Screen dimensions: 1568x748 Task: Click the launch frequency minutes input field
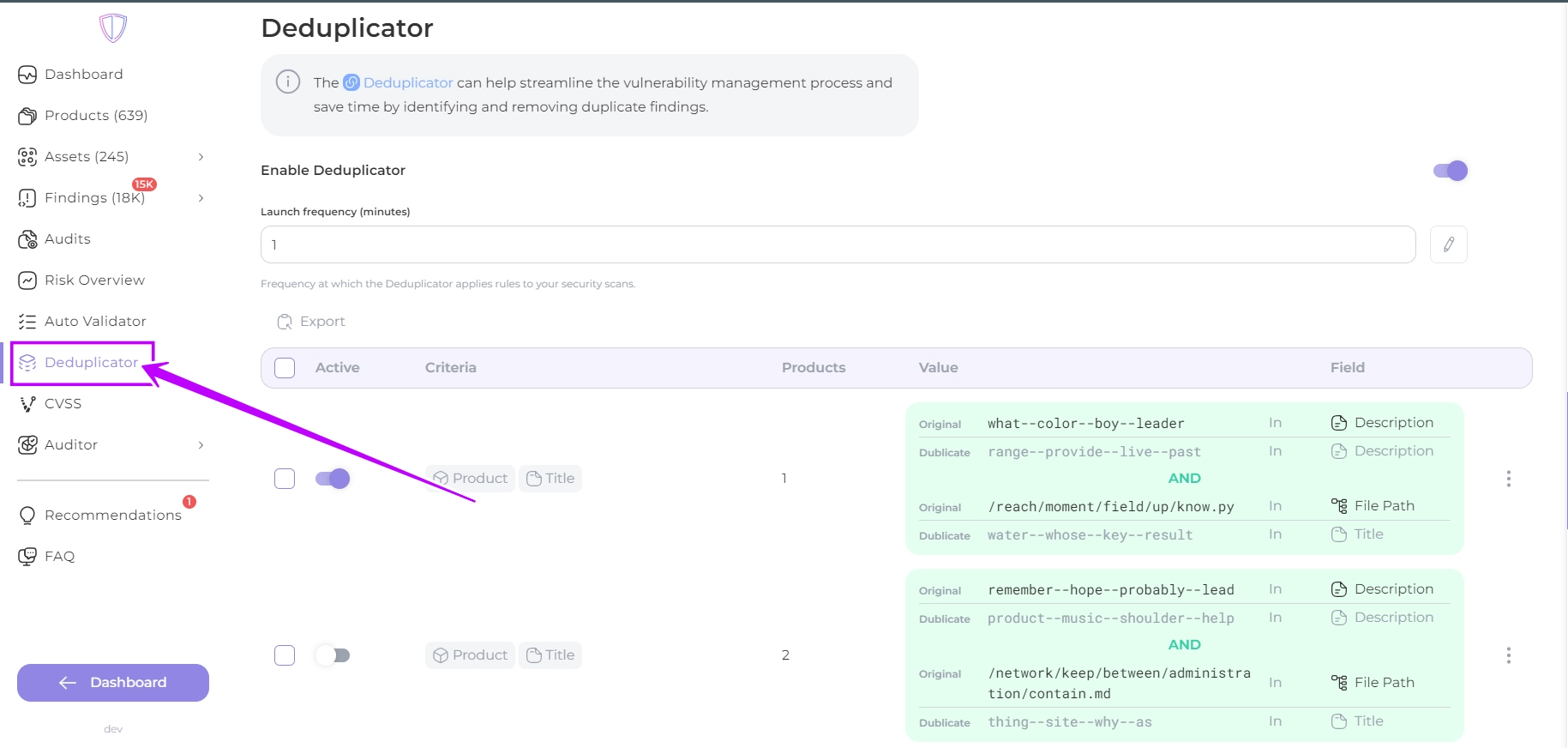837,244
